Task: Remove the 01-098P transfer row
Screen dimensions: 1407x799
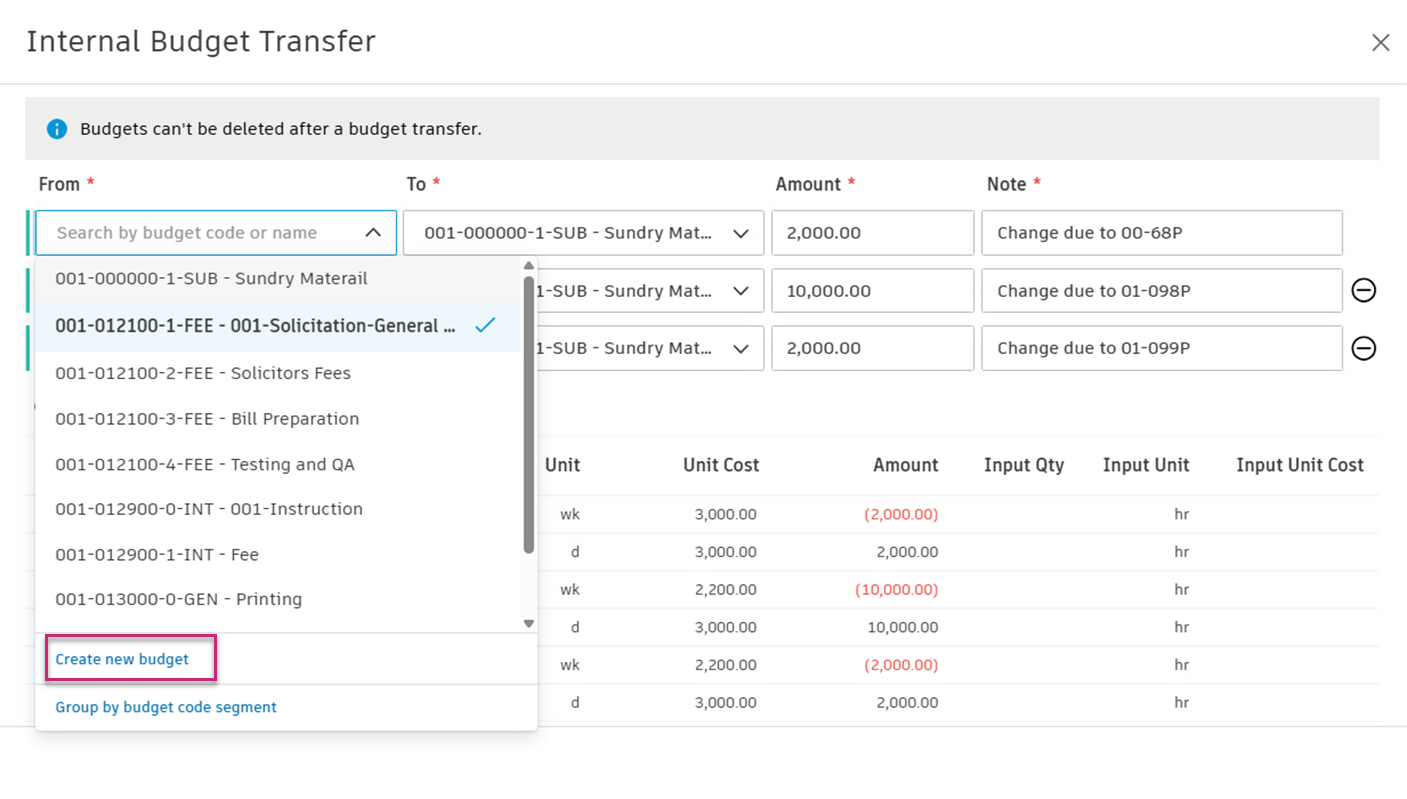Action: [x=1363, y=290]
